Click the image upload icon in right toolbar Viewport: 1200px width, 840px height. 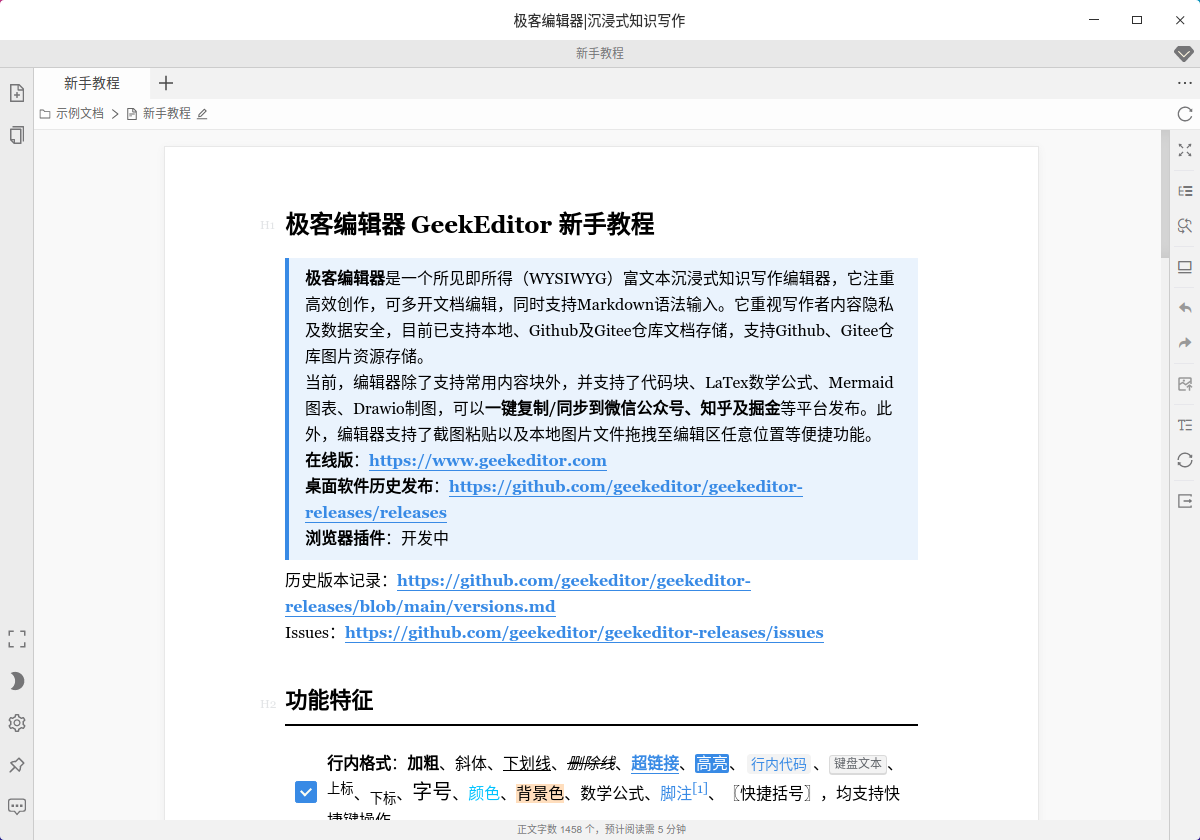[x=1185, y=384]
